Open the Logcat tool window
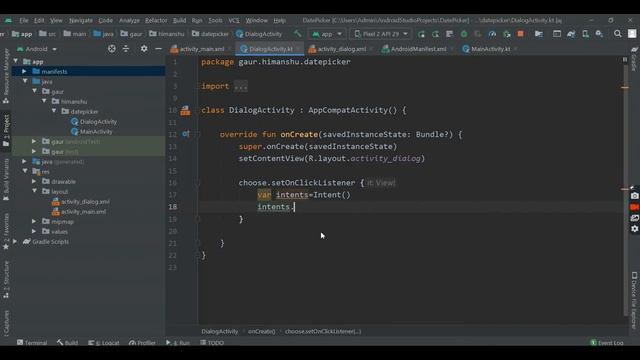Viewport: 640px width, 360px height. (104, 342)
